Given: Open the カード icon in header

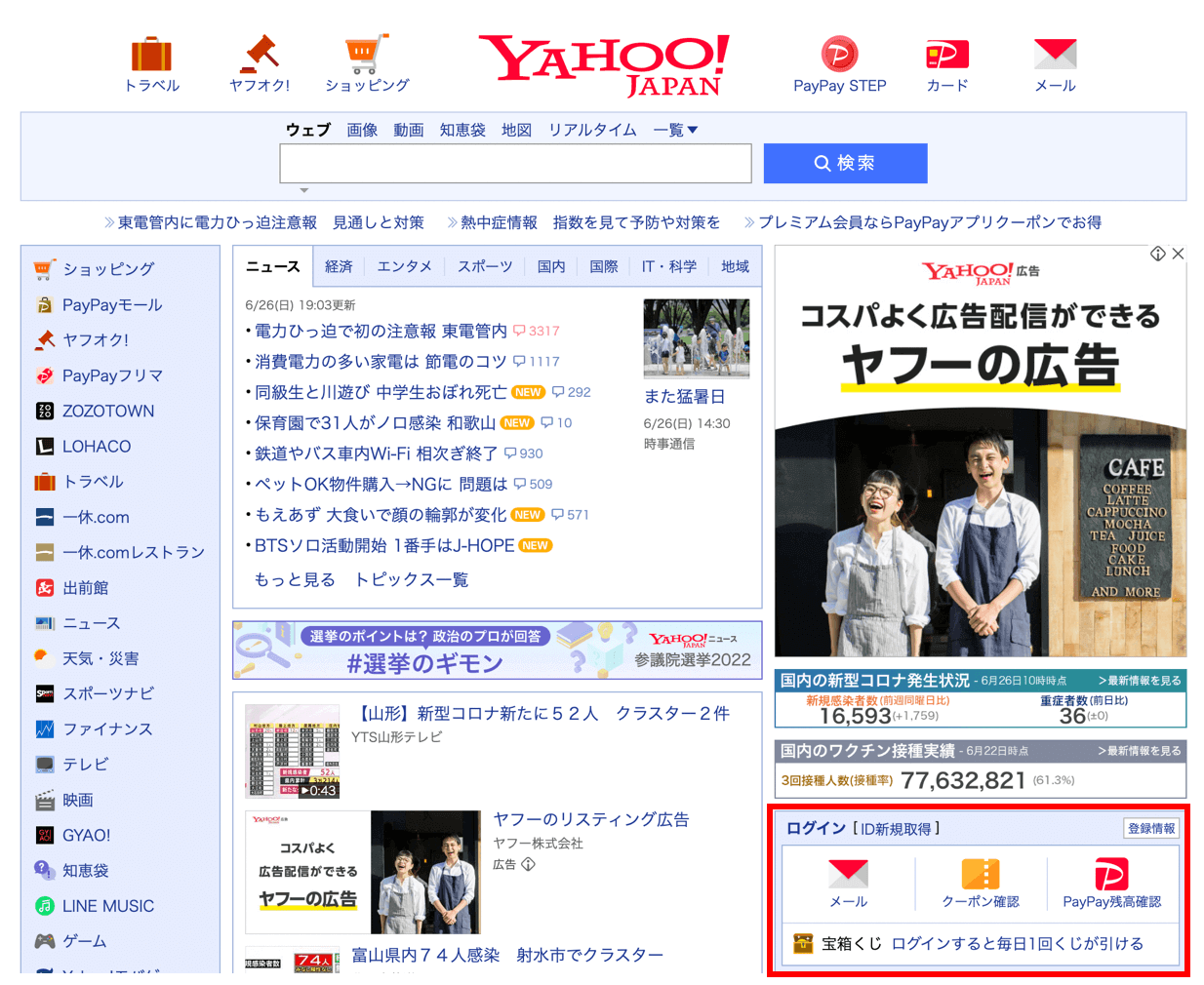Looking at the screenshot, I should [947, 55].
